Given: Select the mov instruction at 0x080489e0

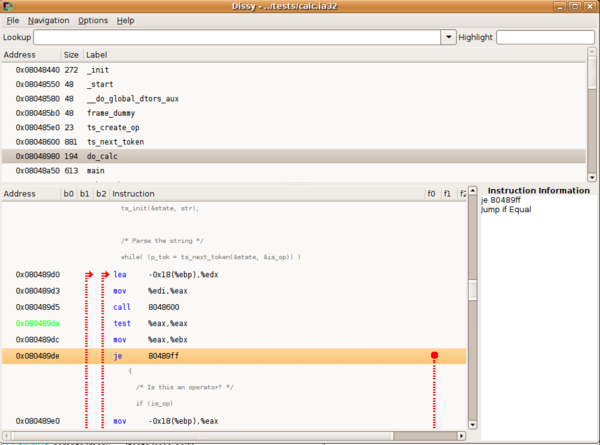Looking at the screenshot, I should click(234, 421).
